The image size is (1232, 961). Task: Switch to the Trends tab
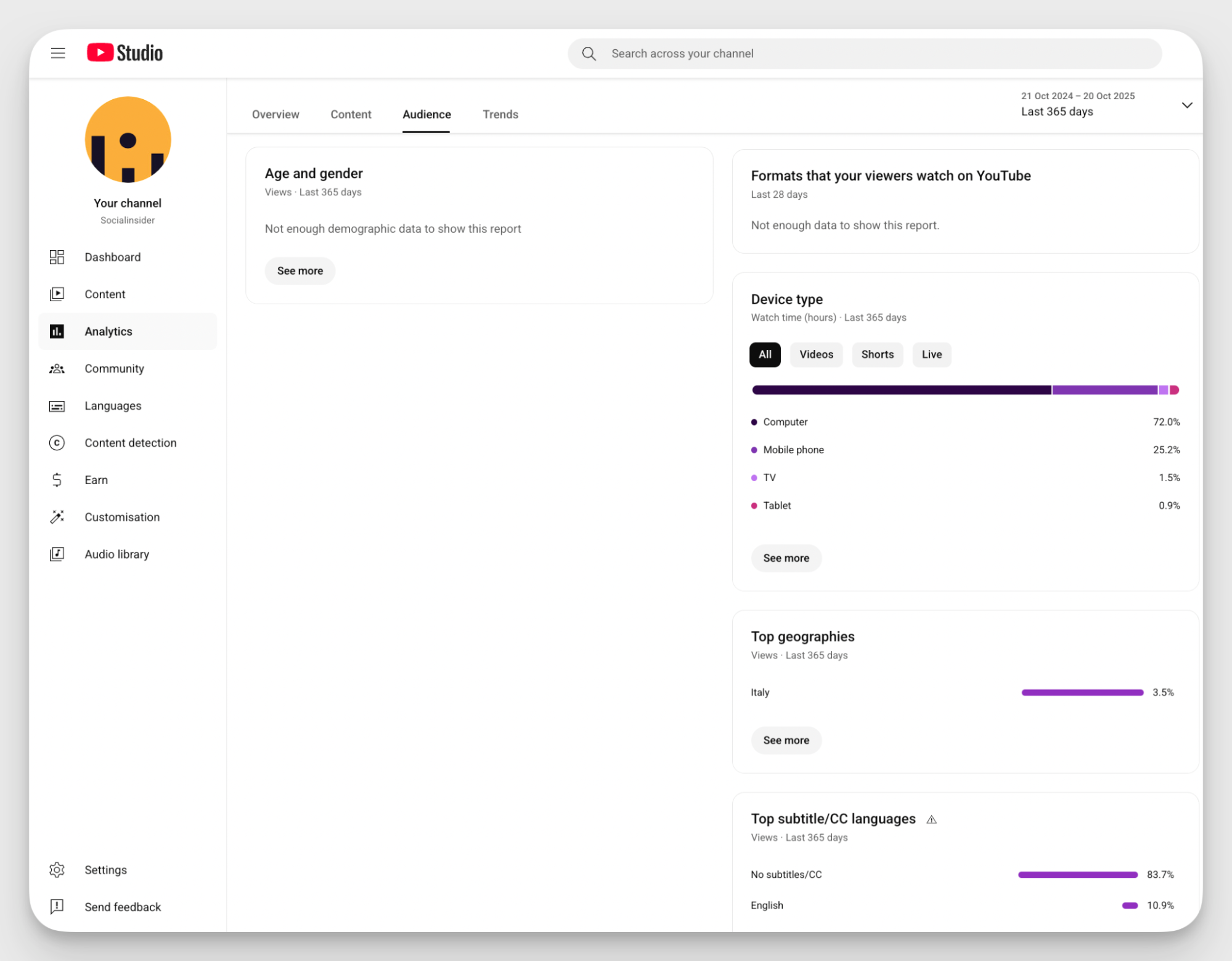(500, 114)
